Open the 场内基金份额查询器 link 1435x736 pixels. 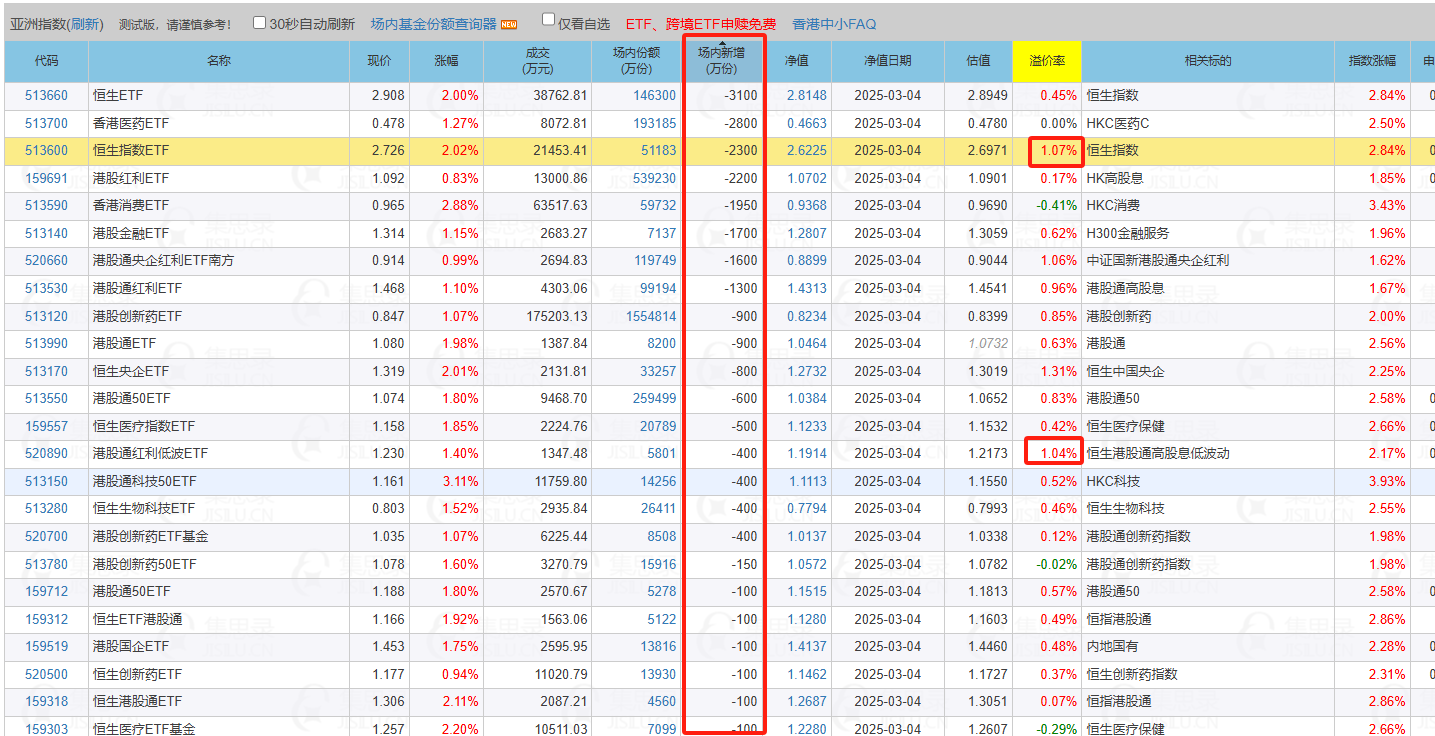coord(433,24)
